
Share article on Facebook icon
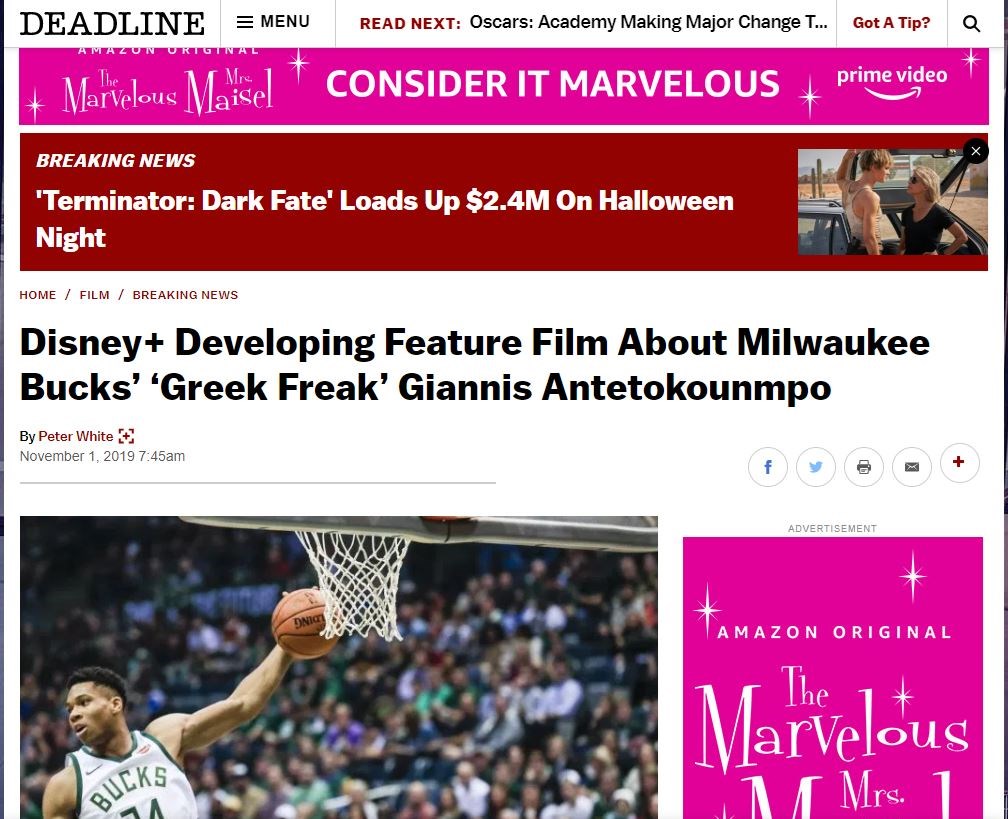(x=768, y=467)
